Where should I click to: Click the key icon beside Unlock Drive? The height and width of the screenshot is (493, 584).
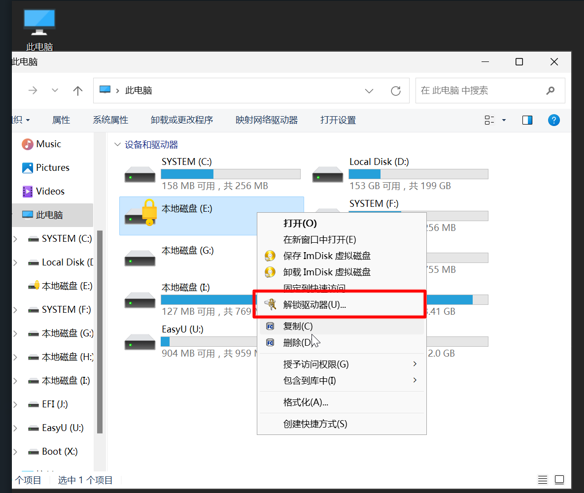pyautogui.click(x=270, y=304)
